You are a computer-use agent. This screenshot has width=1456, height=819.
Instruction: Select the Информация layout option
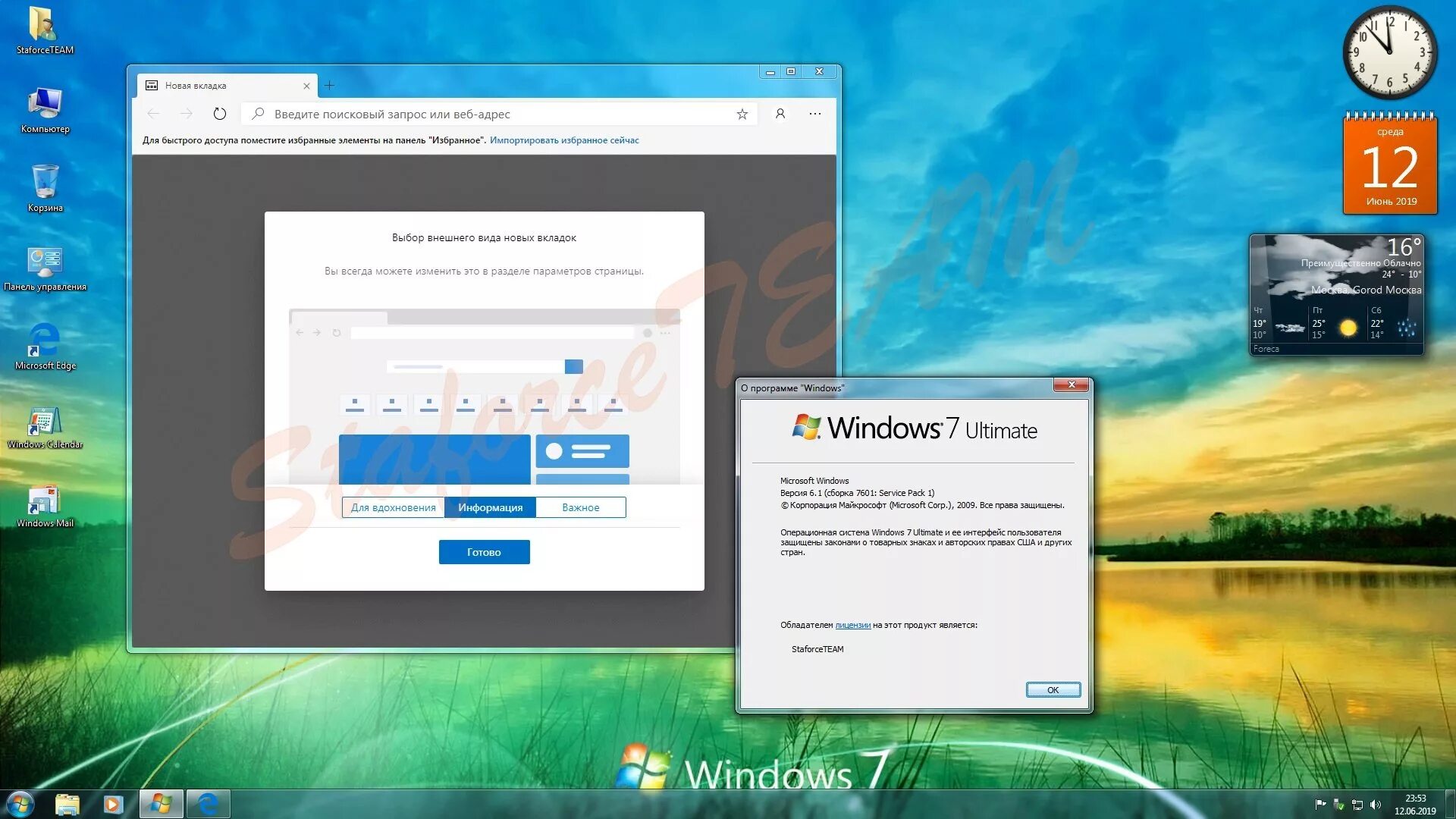point(490,507)
